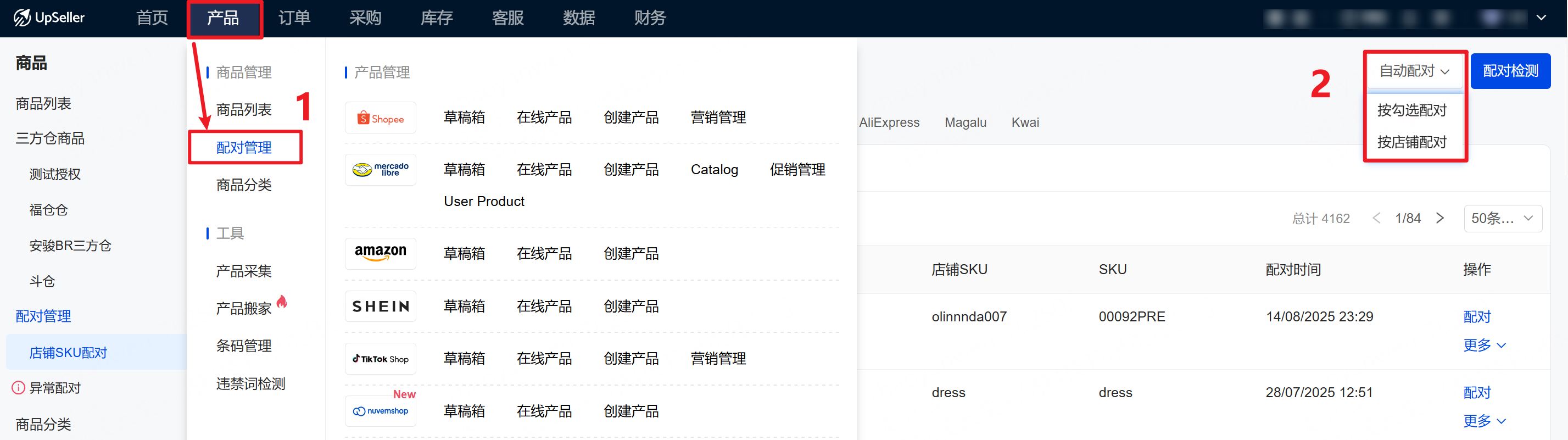Expand the account dropdown arrow in header
Viewport: 1568px width, 440px height.
(1541, 18)
